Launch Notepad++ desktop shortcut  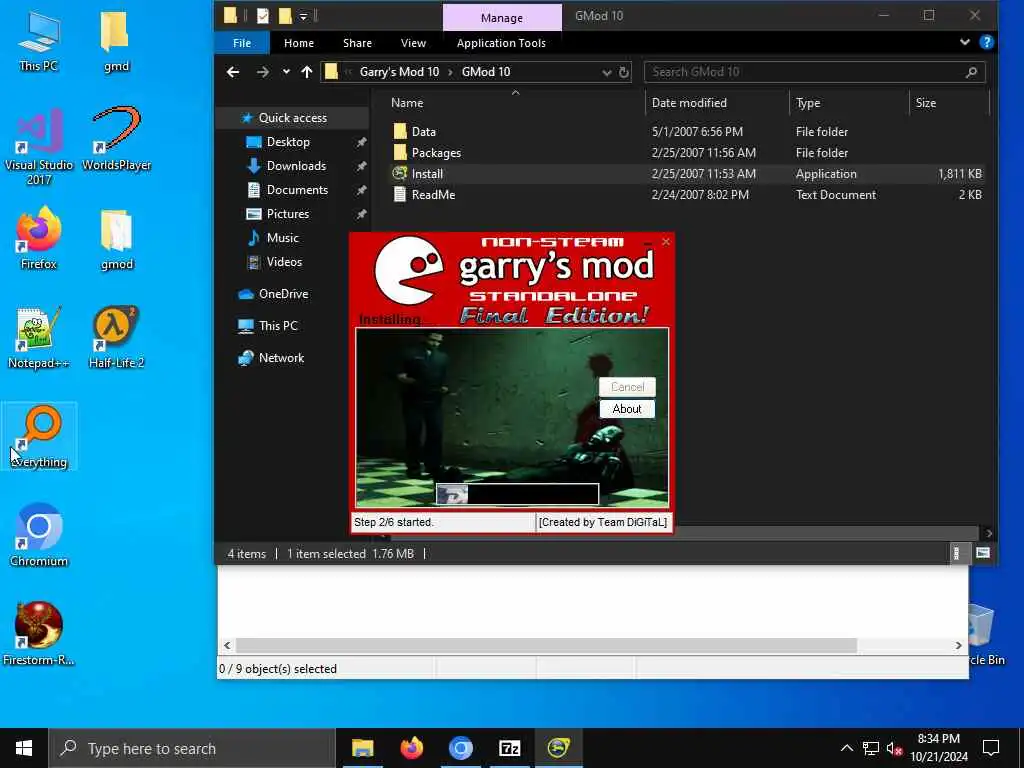coord(39,338)
